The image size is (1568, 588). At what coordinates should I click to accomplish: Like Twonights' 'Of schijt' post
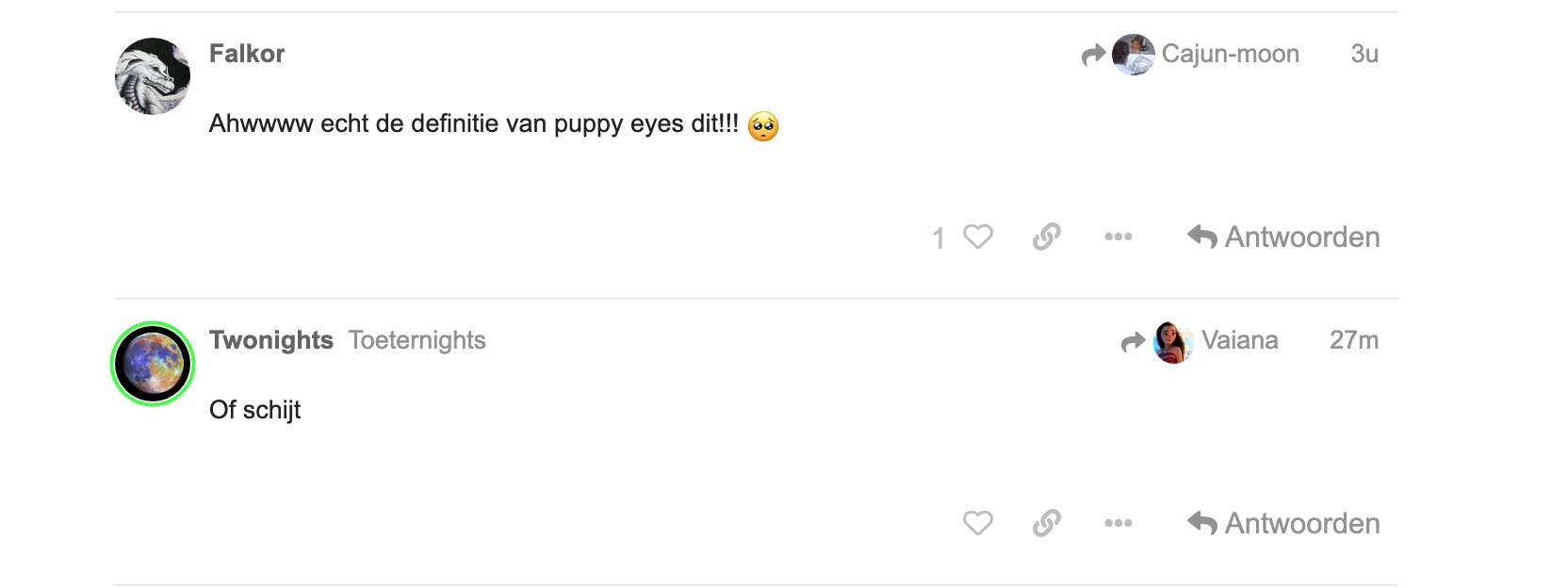click(978, 523)
